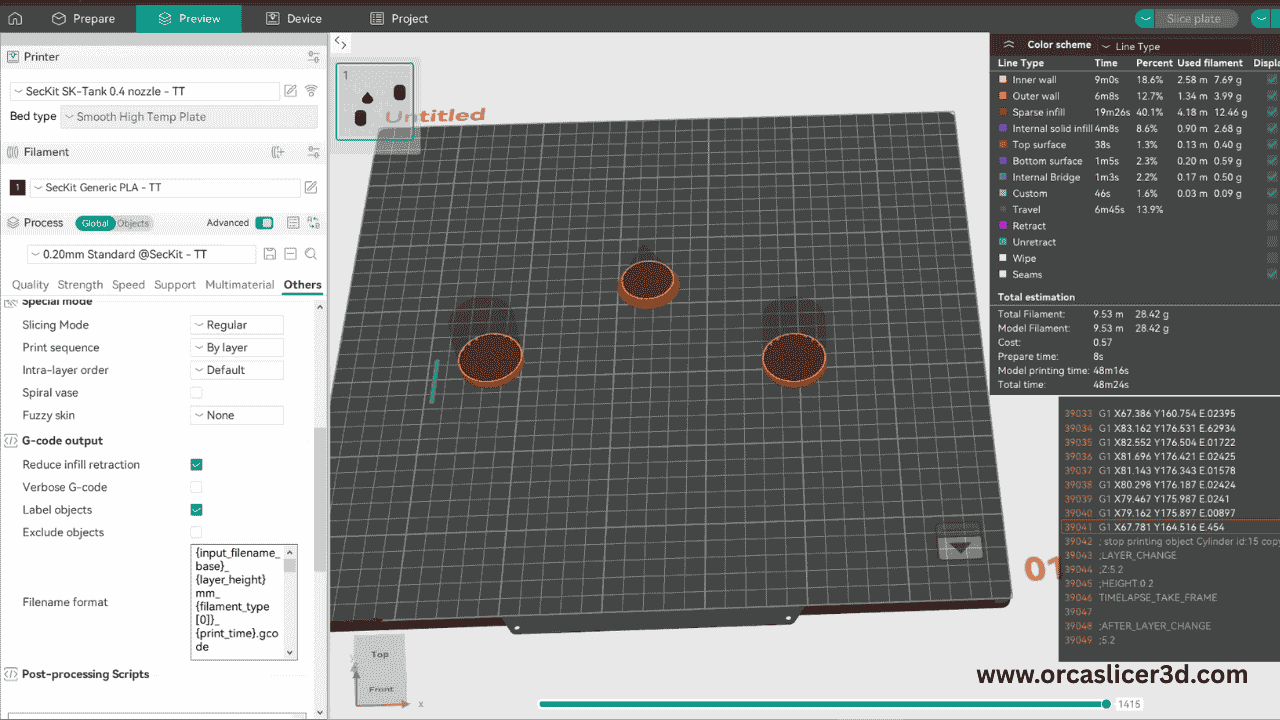Image resolution: width=1280 pixels, height=720 pixels.
Task: Open the Support settings tab
Action: [x=175, y=285]
